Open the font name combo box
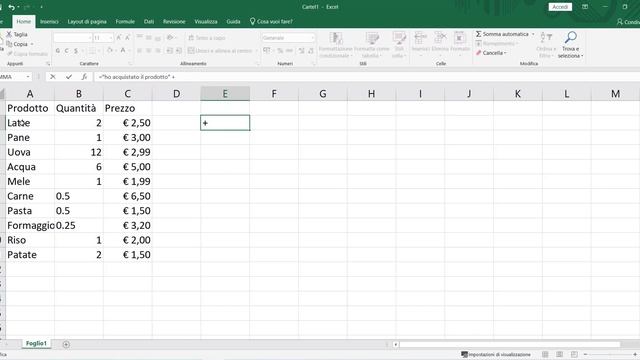Screen dimensions: 640x360 (x=73, y=38)
